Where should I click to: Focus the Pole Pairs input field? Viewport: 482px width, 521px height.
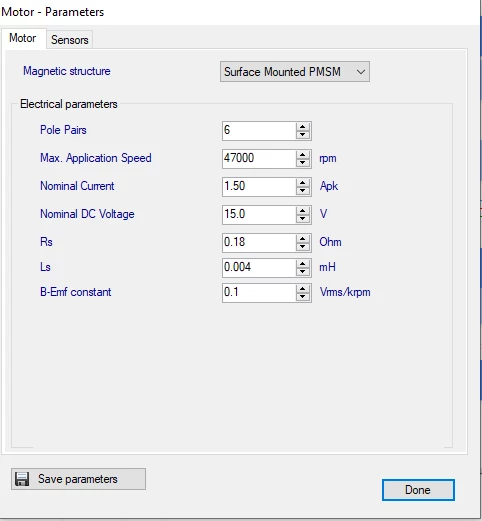259,131
